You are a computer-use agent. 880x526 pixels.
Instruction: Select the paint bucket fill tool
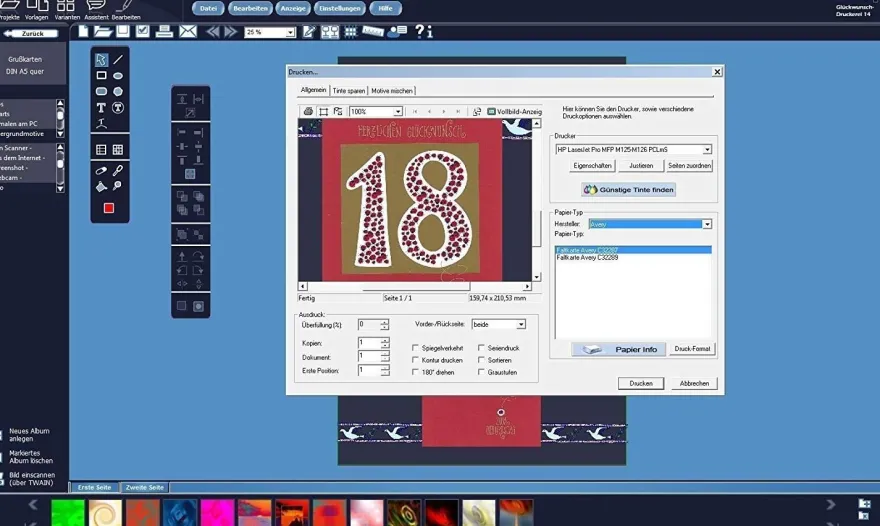pyautogui.click(x=101, y=186)
